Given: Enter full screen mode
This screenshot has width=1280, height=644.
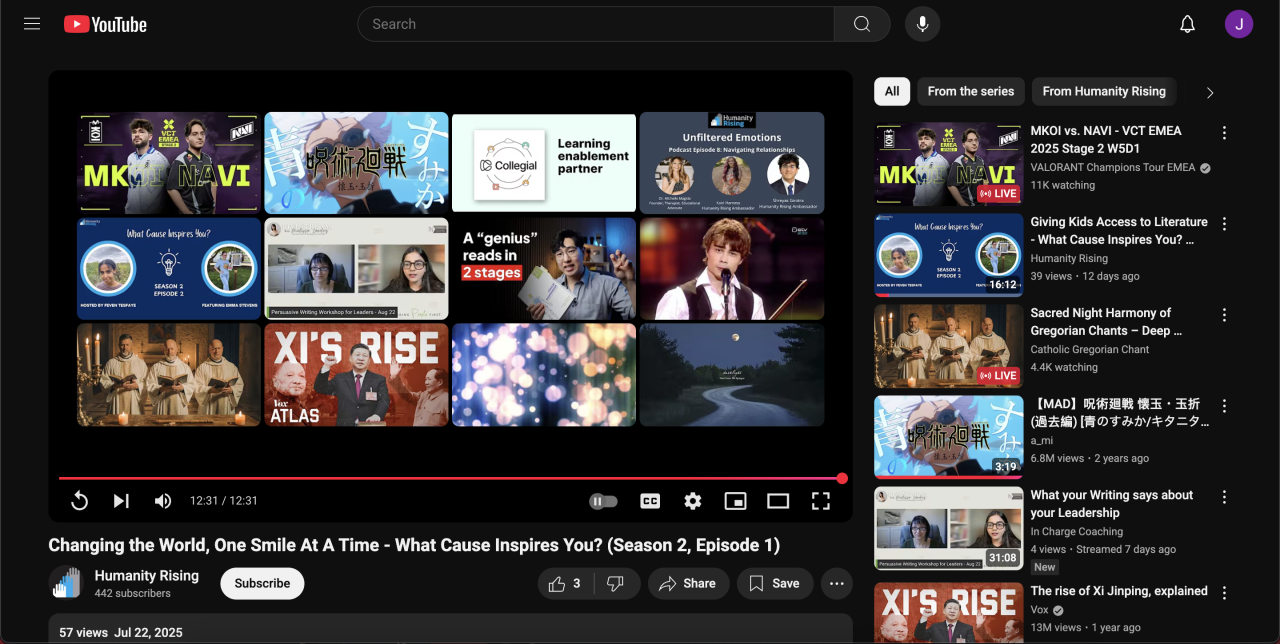Looking at the screenshot, I should (x=821, y=501).
